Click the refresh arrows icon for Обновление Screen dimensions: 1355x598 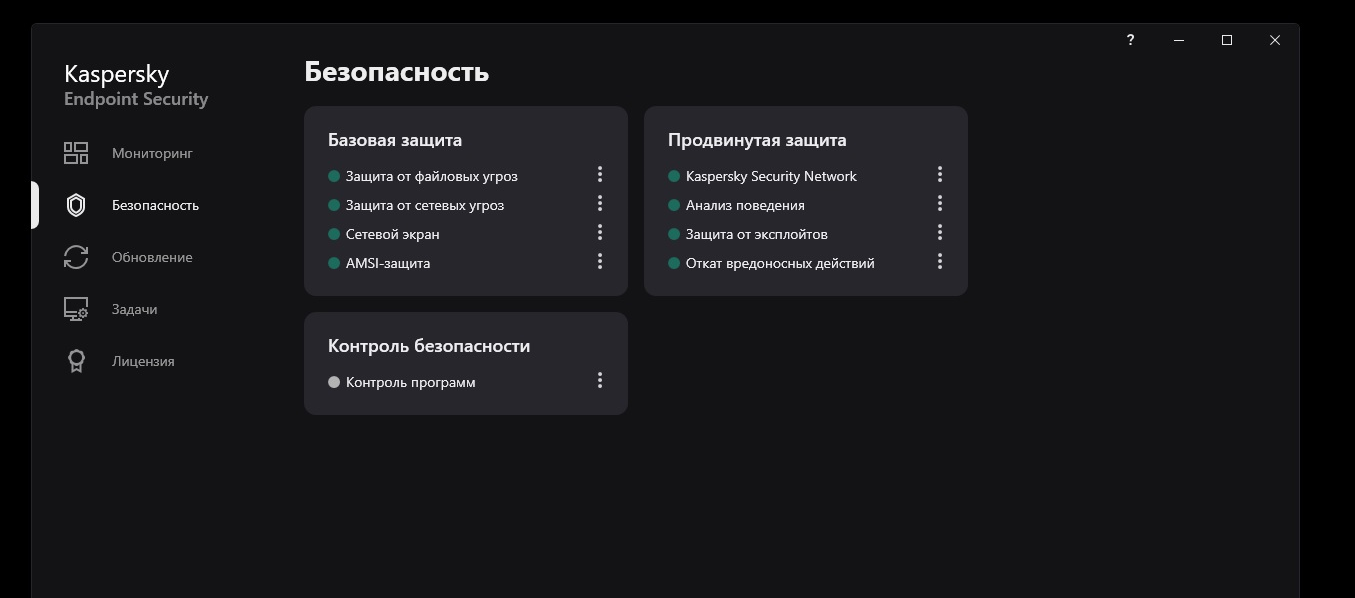click(76, 257)
